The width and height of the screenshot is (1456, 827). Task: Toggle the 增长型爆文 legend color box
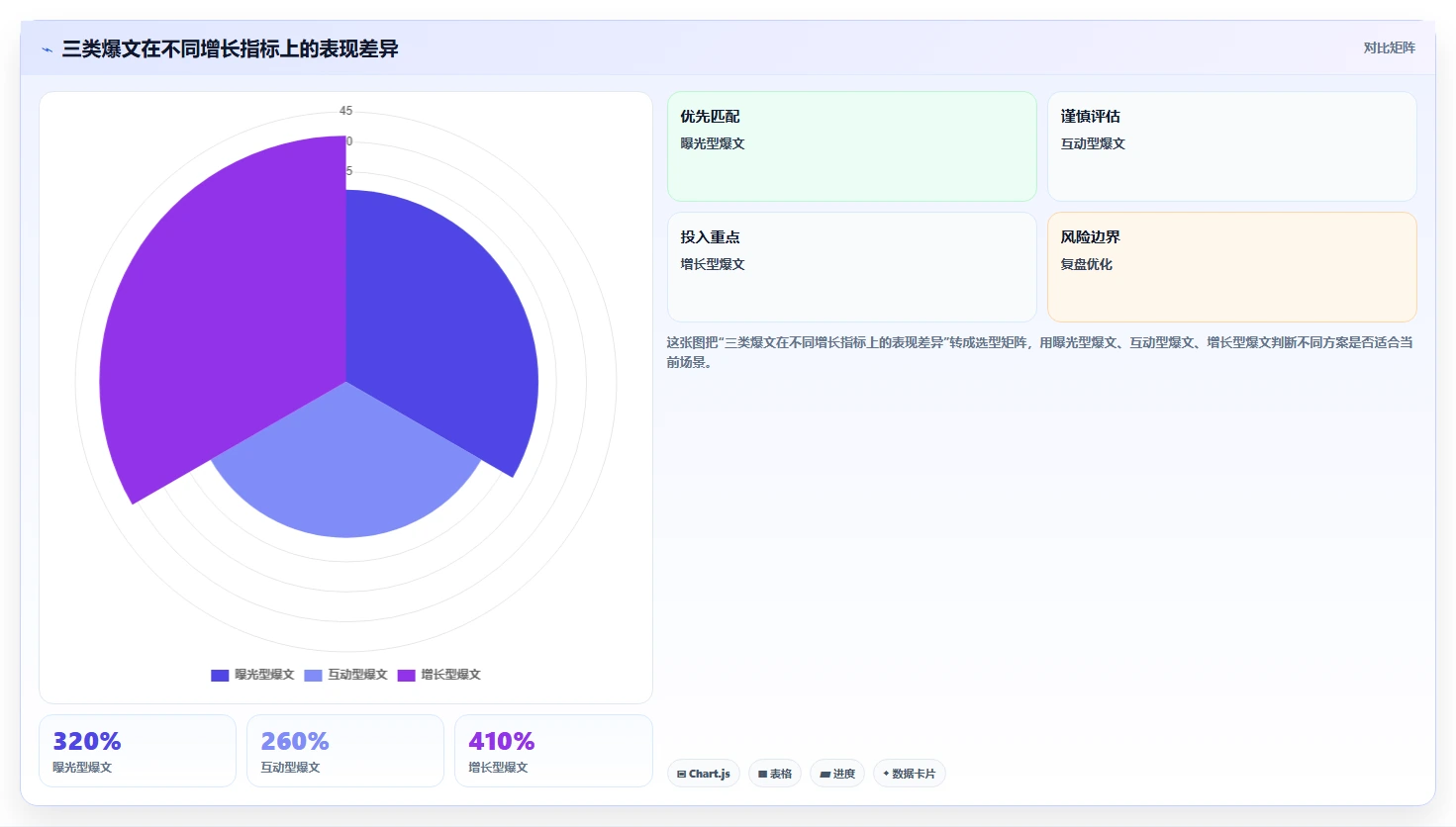(406, 676)
